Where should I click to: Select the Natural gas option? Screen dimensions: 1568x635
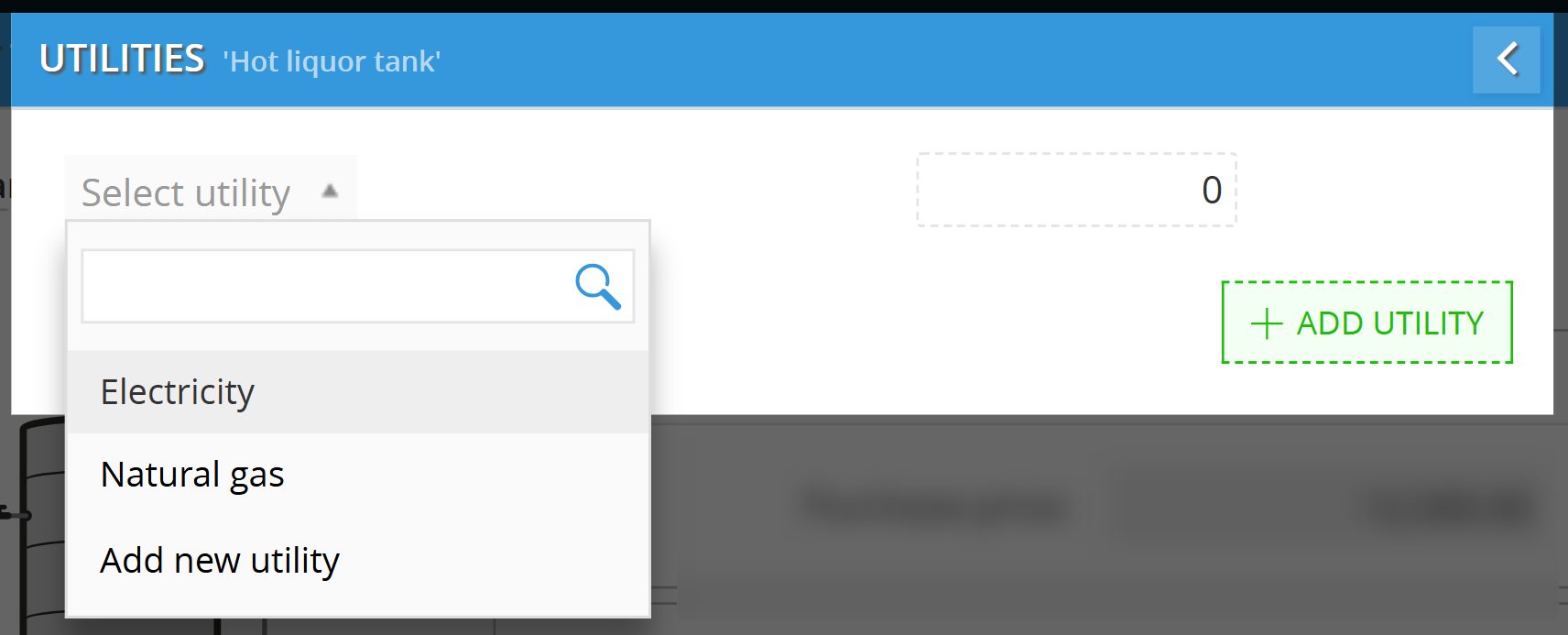[358, 475]
